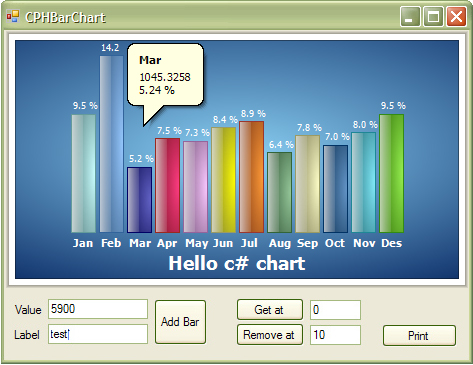The width and height of the screenshot is (473, 365).
Task: Click the tall Feb bar
Action: (x=111, y=144)
